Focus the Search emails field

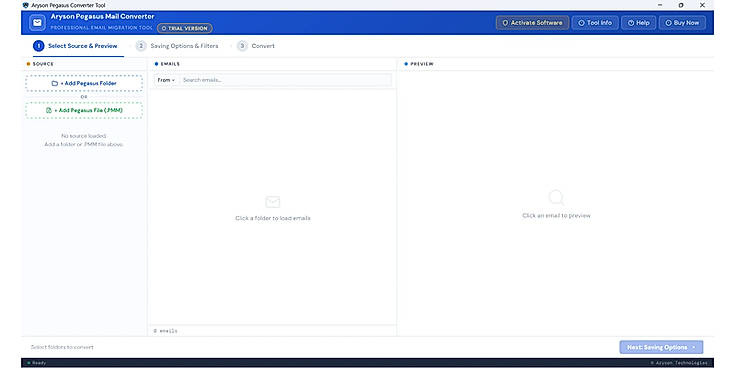(285, 80)
